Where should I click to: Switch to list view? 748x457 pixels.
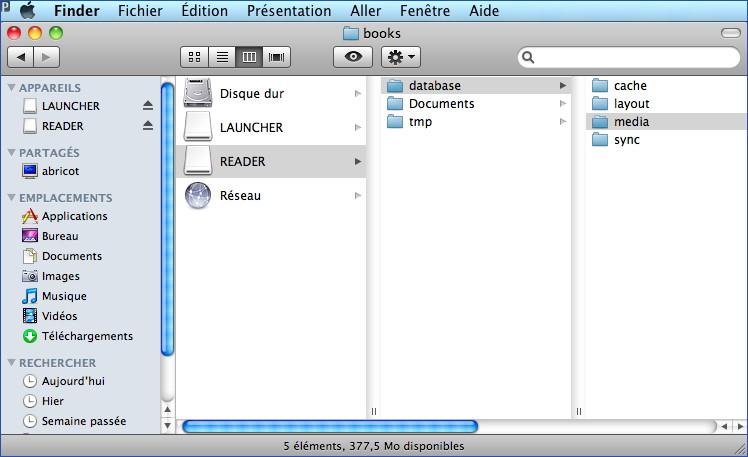(222, 57)
